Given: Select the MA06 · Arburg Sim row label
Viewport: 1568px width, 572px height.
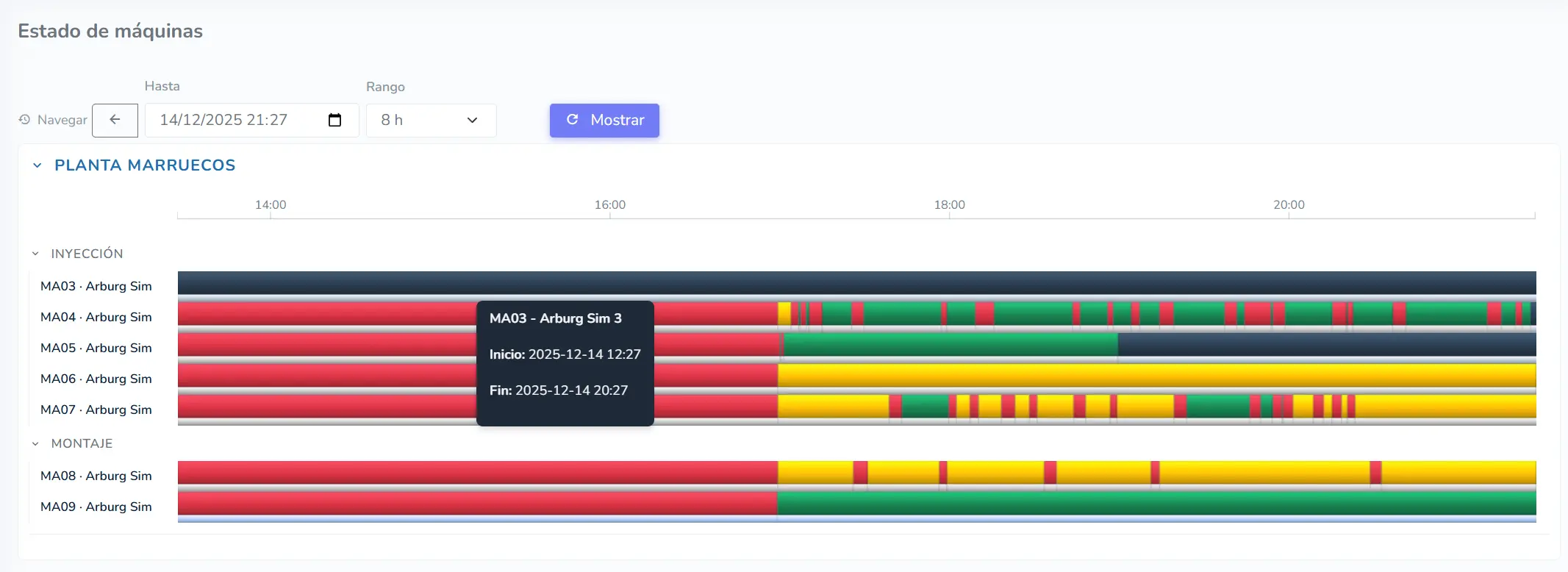Looking at the screenshot, I should coord(96,379).
